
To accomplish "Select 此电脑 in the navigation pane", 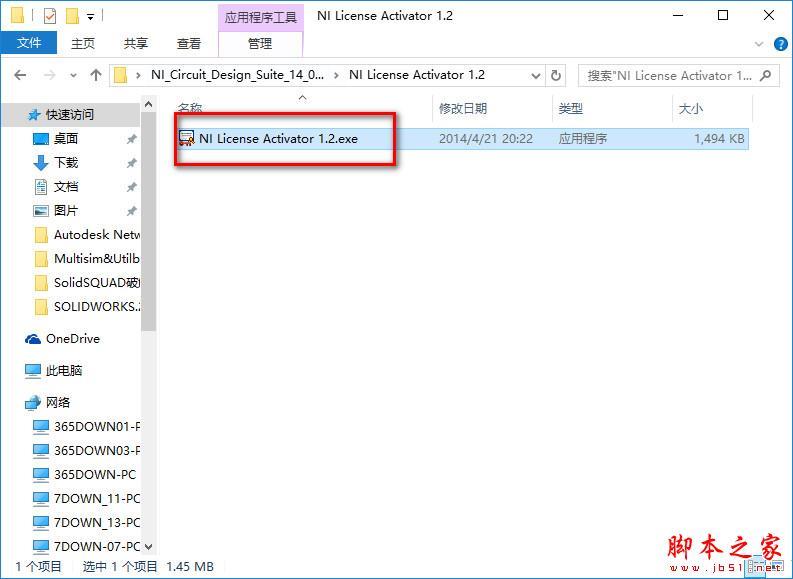I will (x=54, y=371).
